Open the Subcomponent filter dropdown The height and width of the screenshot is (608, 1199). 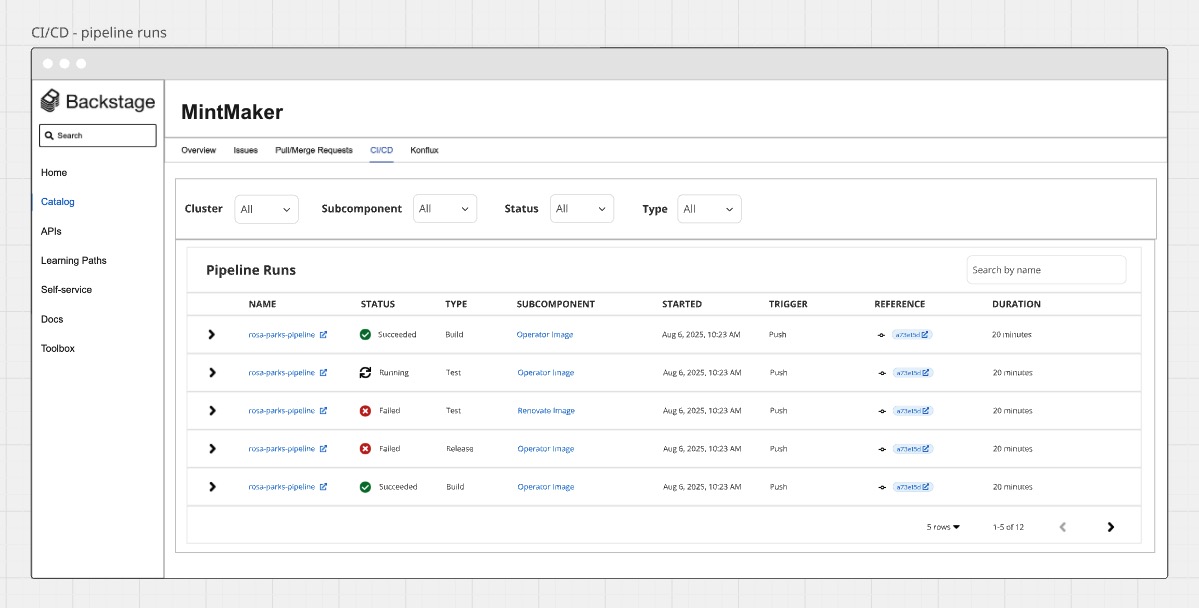click(444, 209)
